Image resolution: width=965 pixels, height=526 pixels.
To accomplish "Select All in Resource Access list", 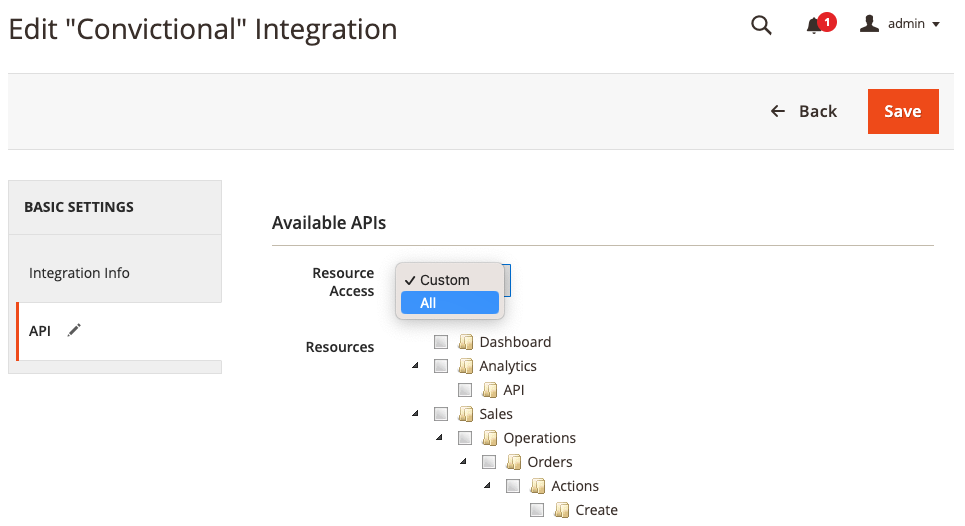I will tap(448, 303).
